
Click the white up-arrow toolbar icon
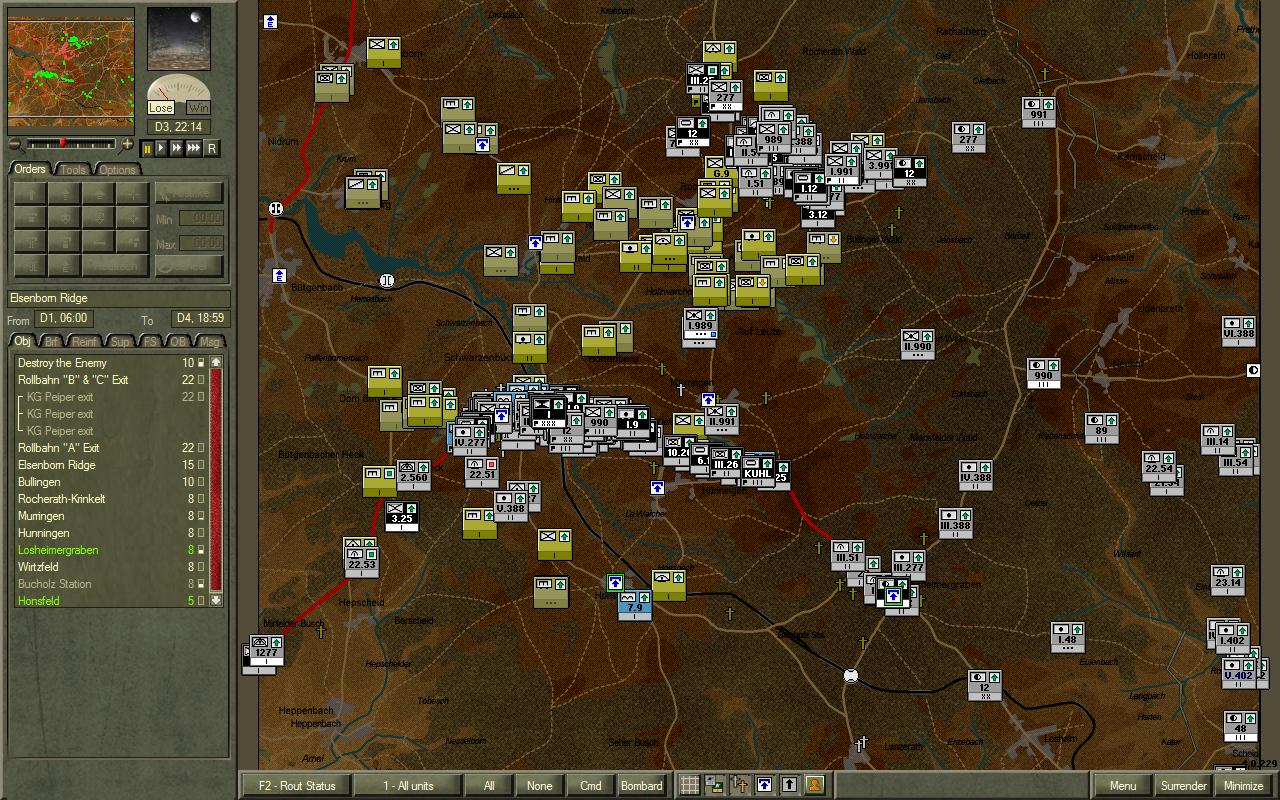click(x=789, y=785)
